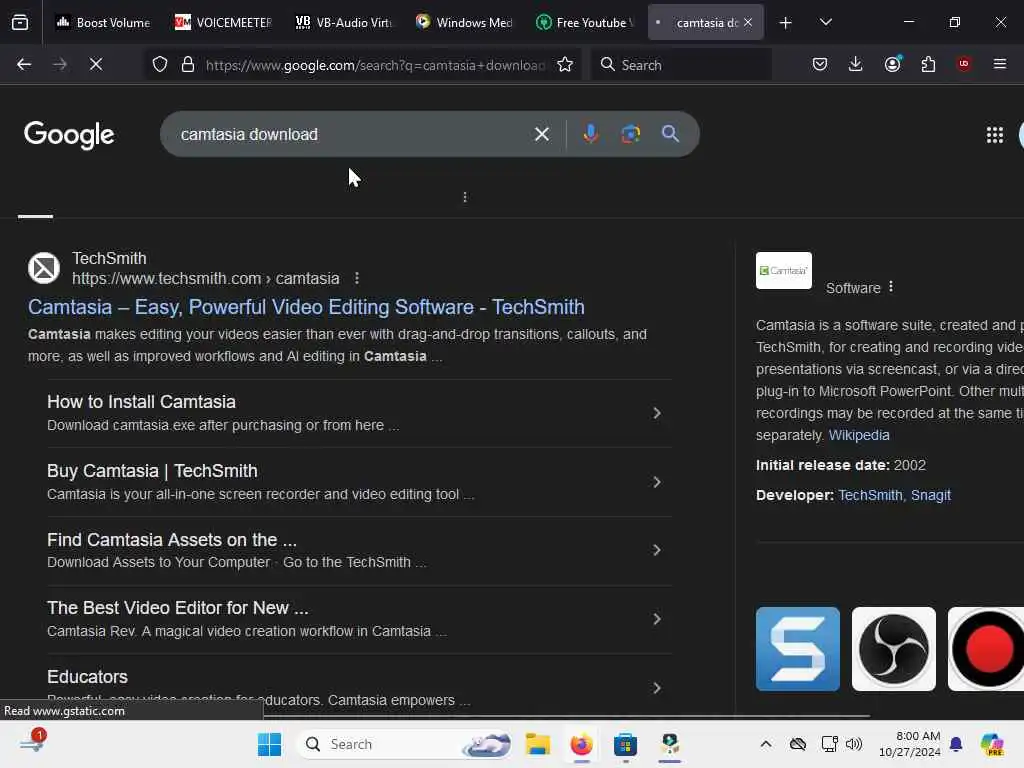
Task: Open the list all tabs dropdown
Action: click(825, 22)
